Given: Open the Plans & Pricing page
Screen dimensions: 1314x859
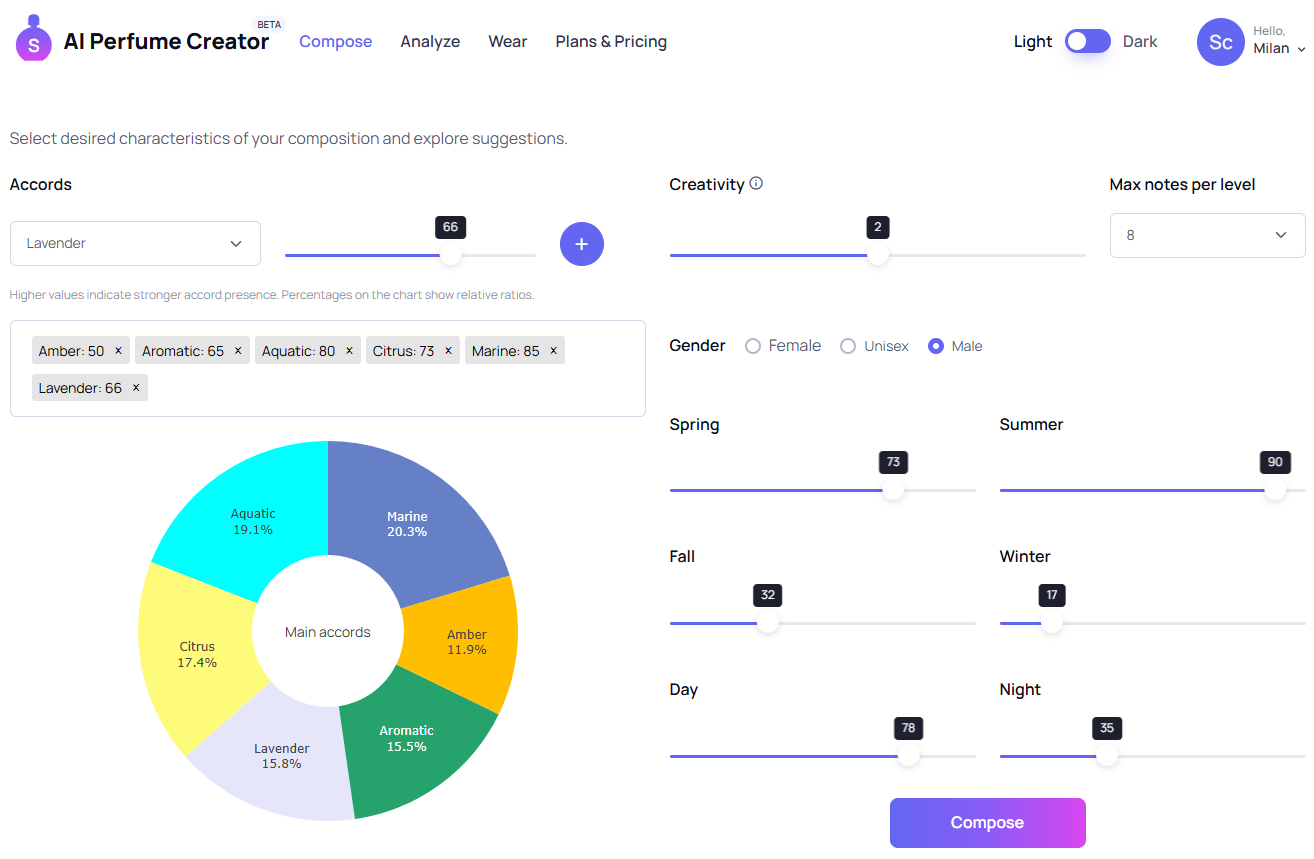Looking at the screenshot, I should click(x=611, y=41).
